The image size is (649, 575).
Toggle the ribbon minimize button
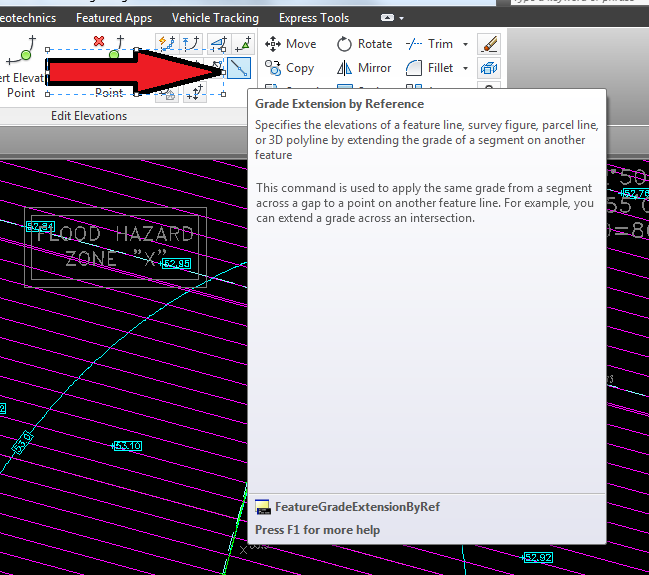click(387, 18)
